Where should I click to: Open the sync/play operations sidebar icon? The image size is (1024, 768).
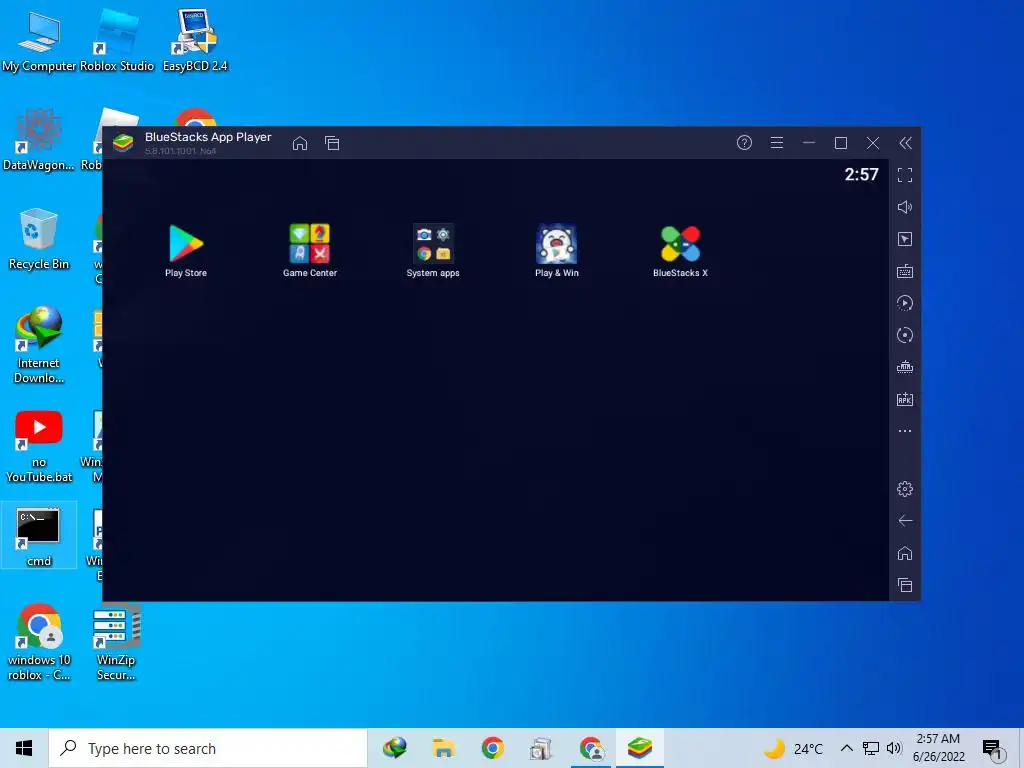coord(904,303)
